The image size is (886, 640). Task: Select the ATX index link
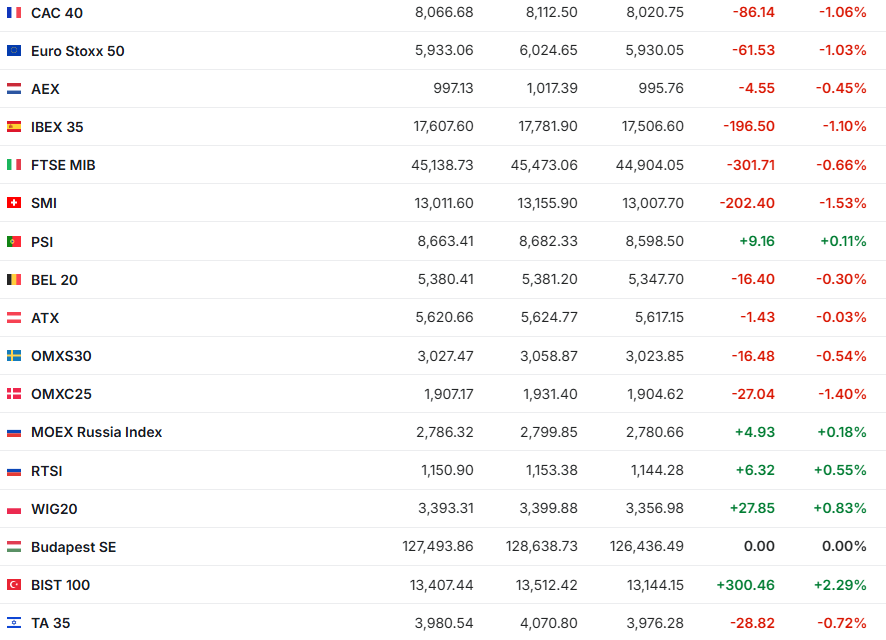point(45,318)
